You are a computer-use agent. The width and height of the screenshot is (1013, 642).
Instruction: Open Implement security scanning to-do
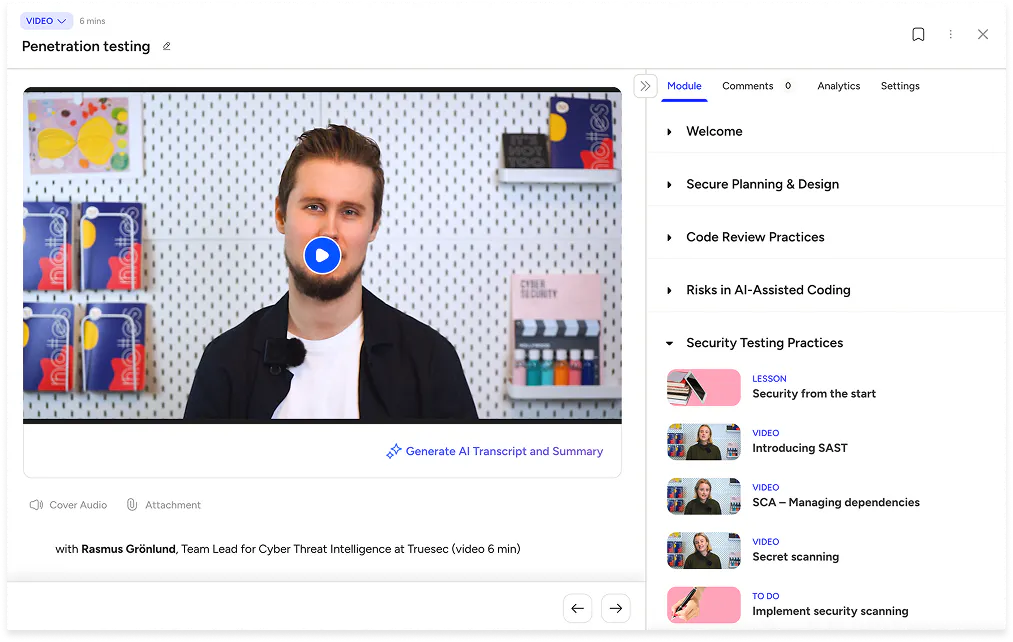(x=830, y=611)
